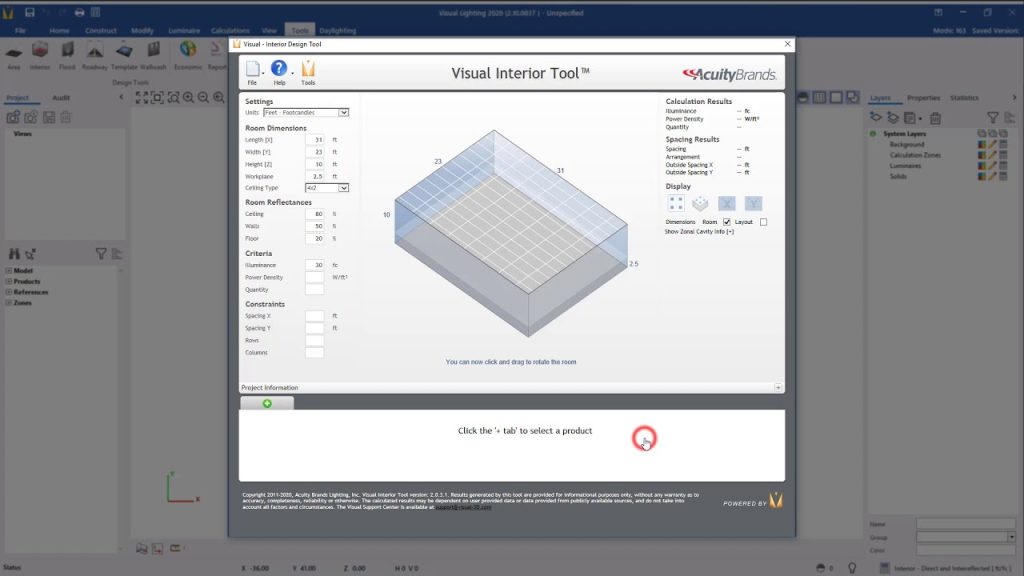The width and height of the screenshot is (1024, 576).
Task: Click the Spacing X constraint field
Action: [x=314, y=316]
